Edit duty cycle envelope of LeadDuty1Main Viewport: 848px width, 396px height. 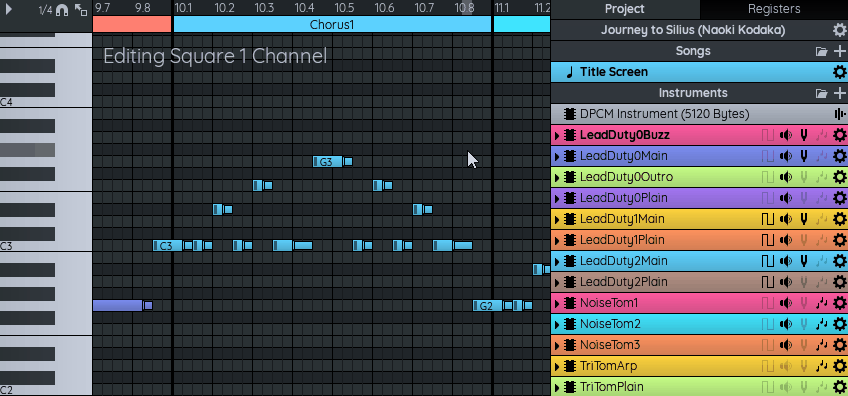768,219
